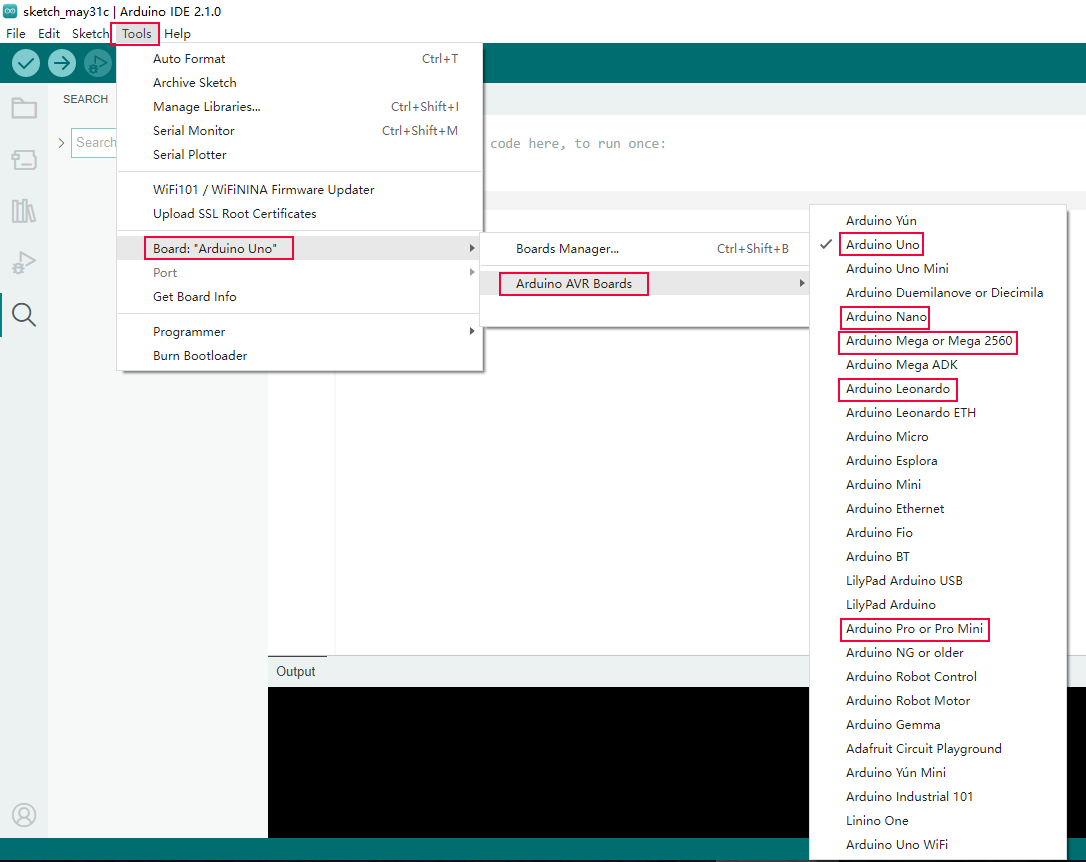The height and width of the screenshot is (862, 1086).
Task: Expand the Board: "Arduino Uno" submenu
Action: point(299,249)
